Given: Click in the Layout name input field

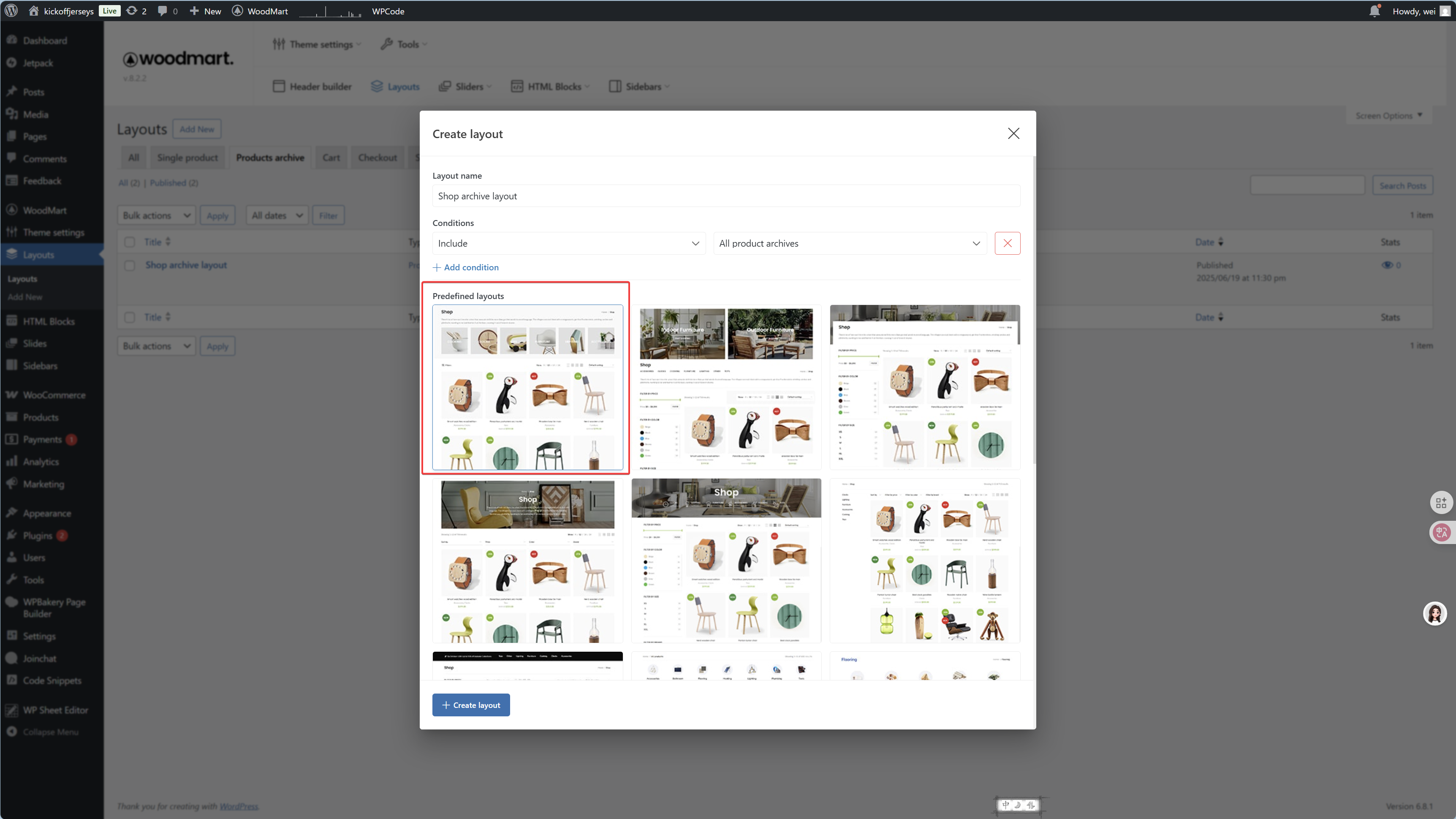Looking at the screenshot, I should [726, 196].
